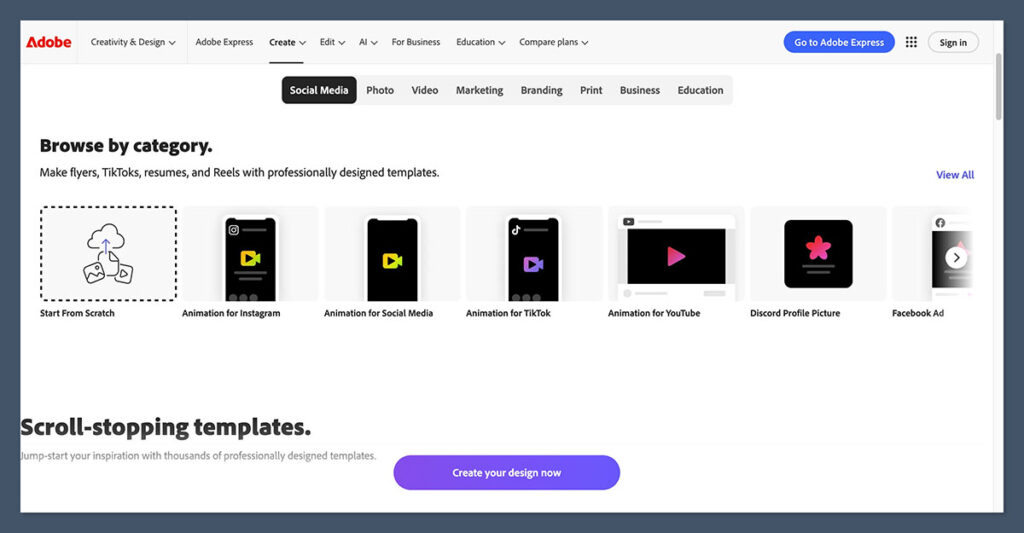Click the Start From Scratch upload icon
Viewport: 1024px width, 533px height.
(x=108, y=253)
